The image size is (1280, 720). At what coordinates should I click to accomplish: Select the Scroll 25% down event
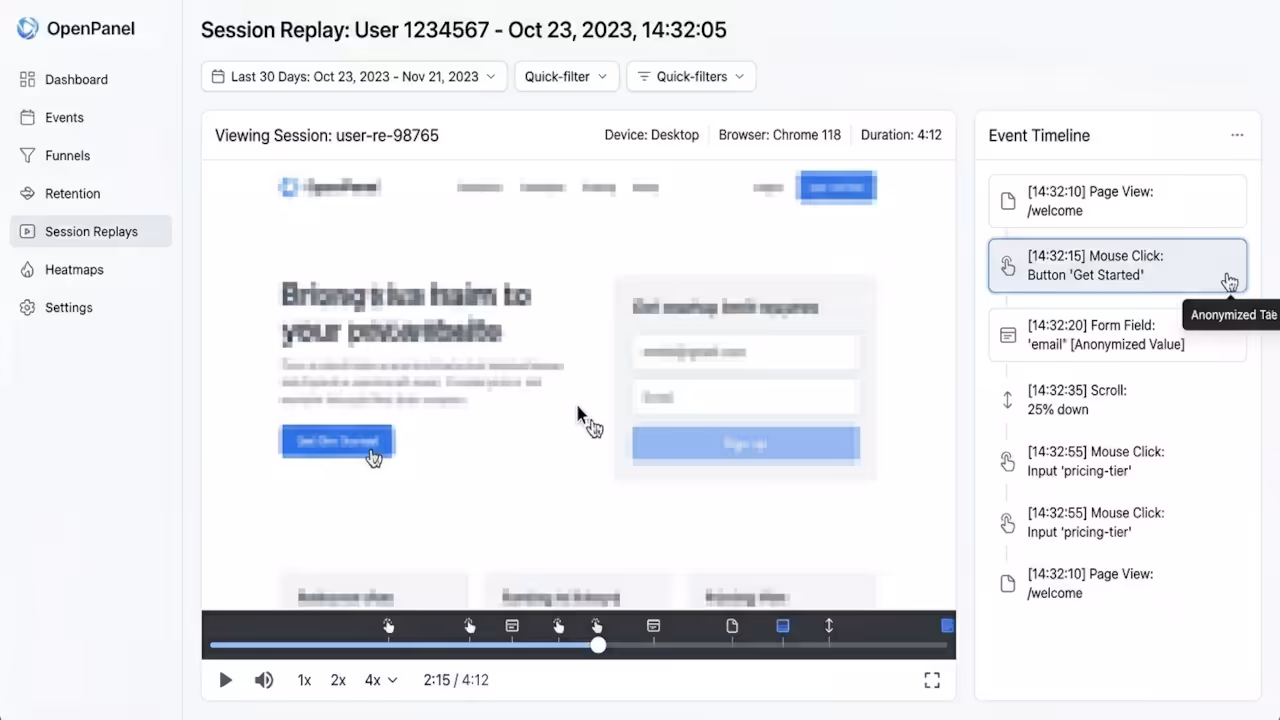coord(1117,400)
